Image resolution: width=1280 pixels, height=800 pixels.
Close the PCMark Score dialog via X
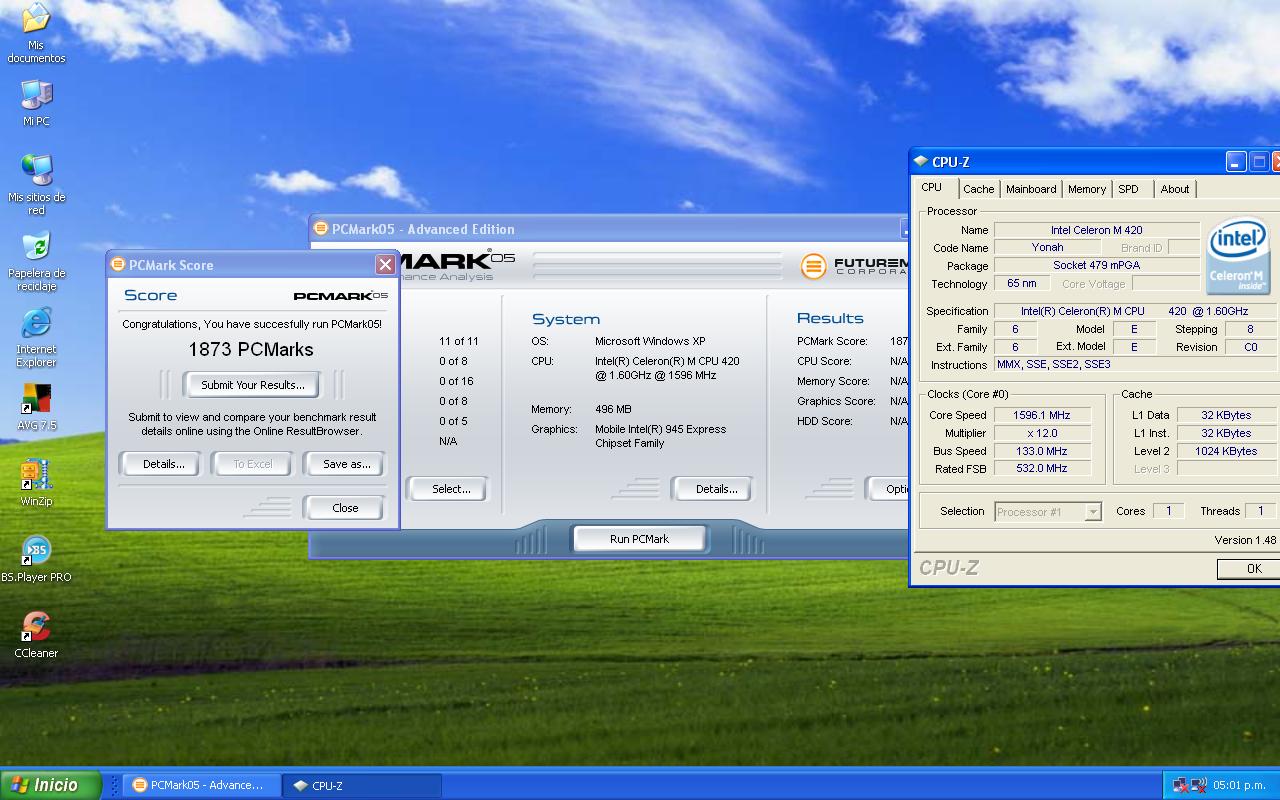385,264
